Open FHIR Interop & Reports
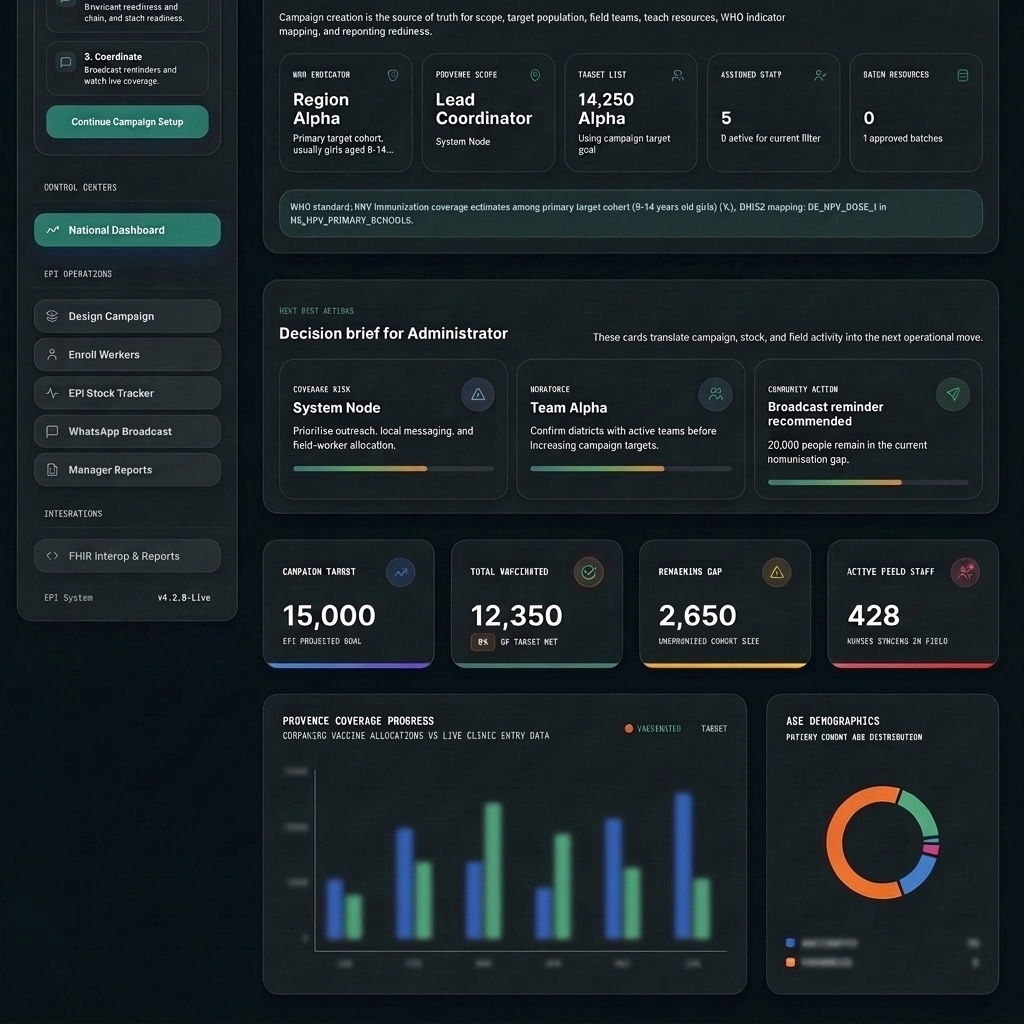1024x1024 pixels. coord(127,556)
